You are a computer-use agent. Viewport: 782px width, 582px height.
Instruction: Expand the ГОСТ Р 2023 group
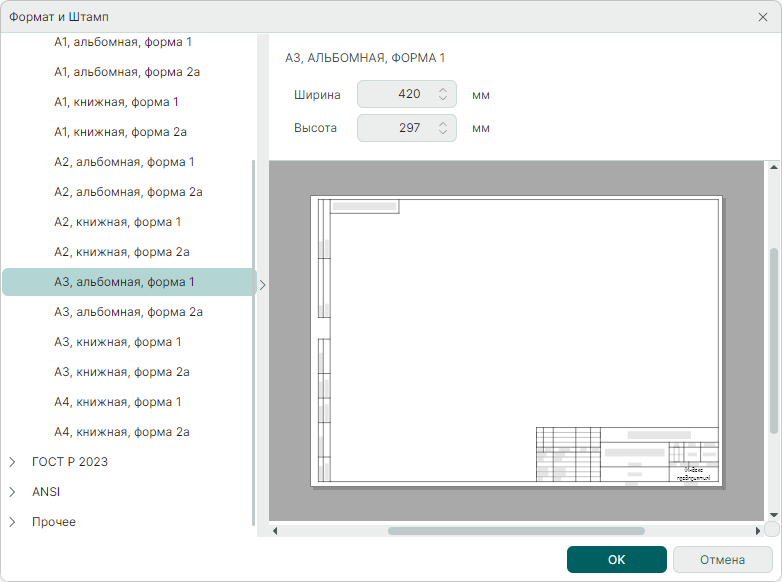point(13,462)
